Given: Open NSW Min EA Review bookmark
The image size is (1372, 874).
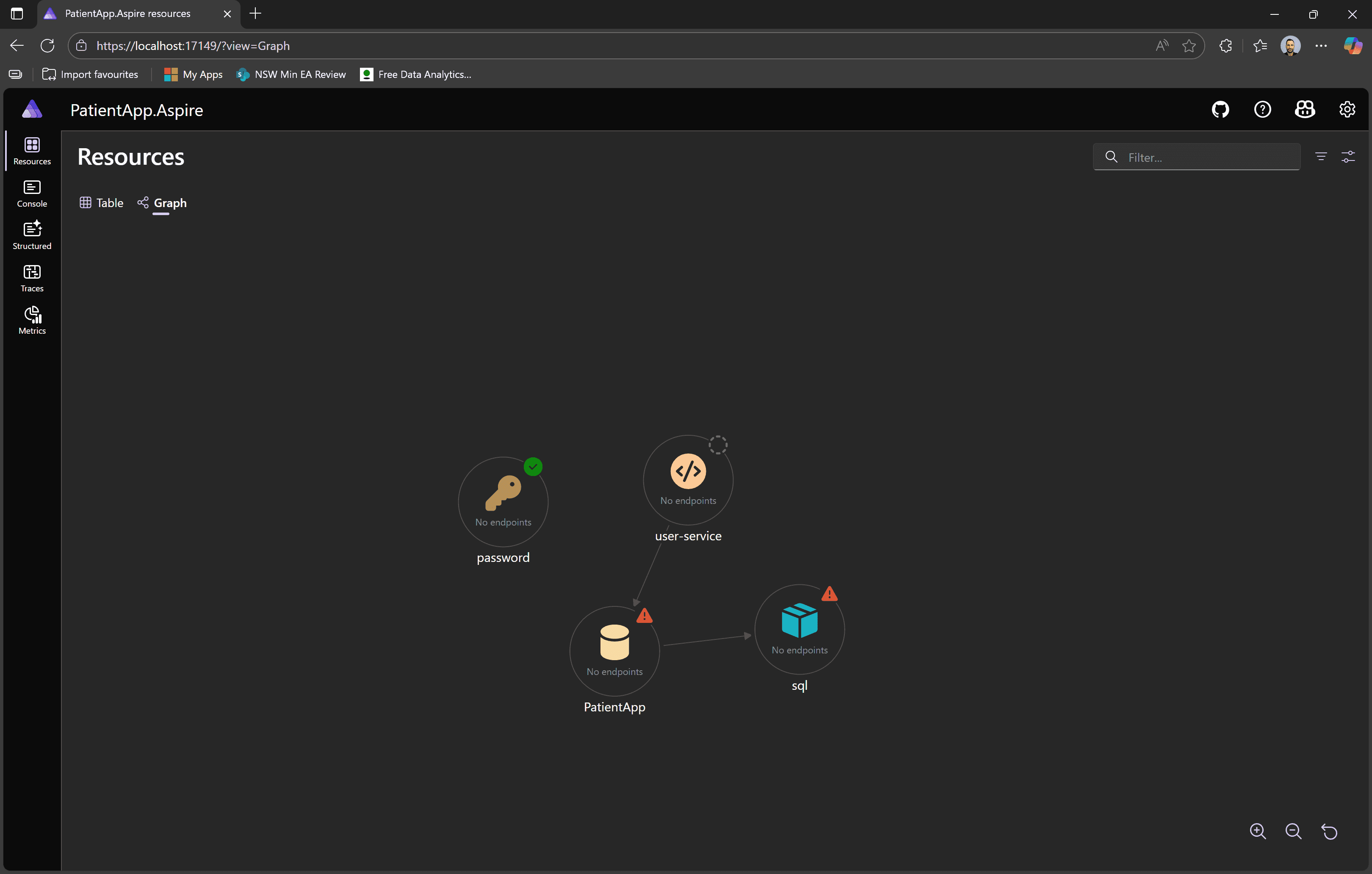Looking at the screenshot, I should (291, 75).
